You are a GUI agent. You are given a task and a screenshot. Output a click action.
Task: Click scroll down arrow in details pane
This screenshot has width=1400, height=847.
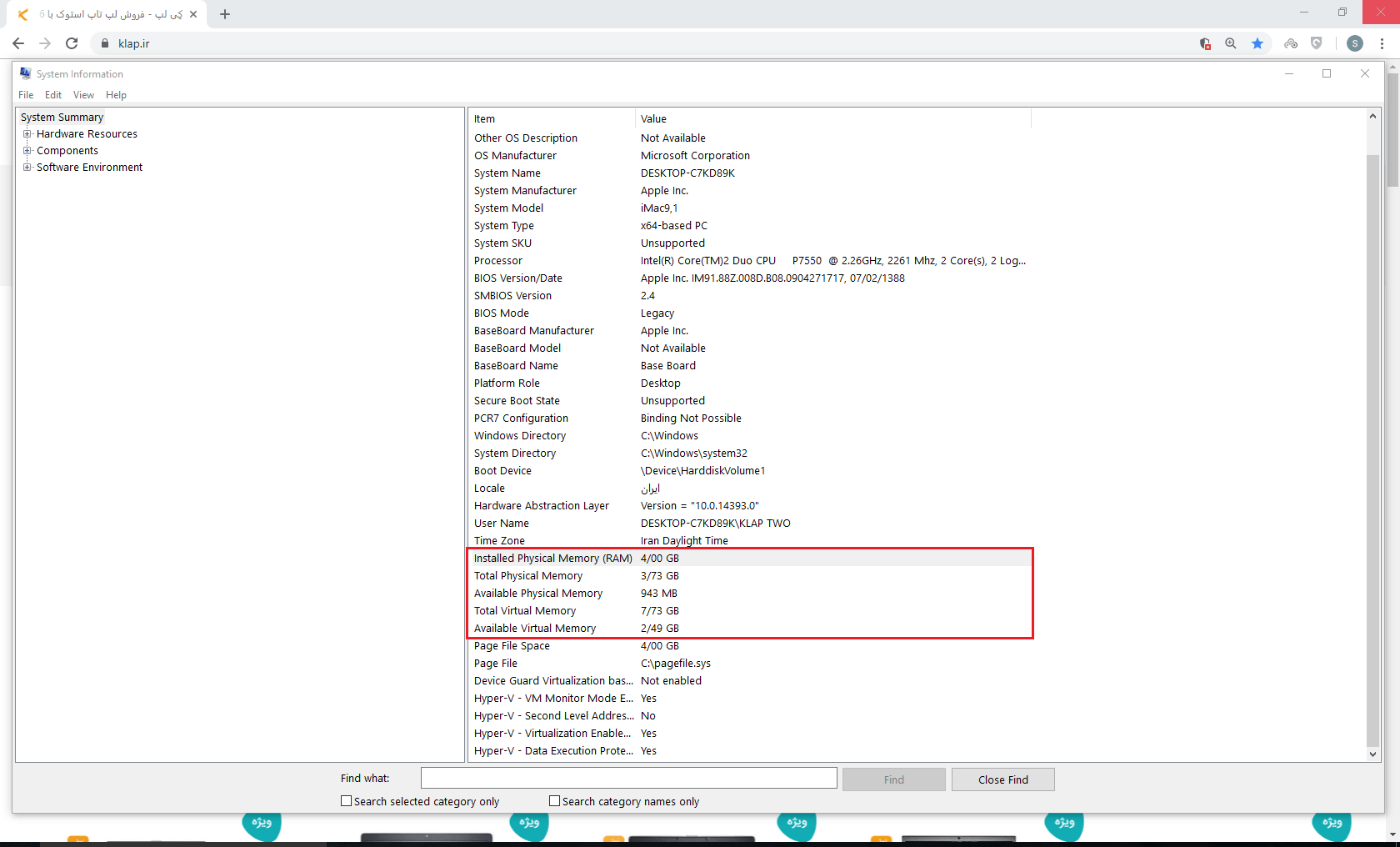[x=1372, y=754]
